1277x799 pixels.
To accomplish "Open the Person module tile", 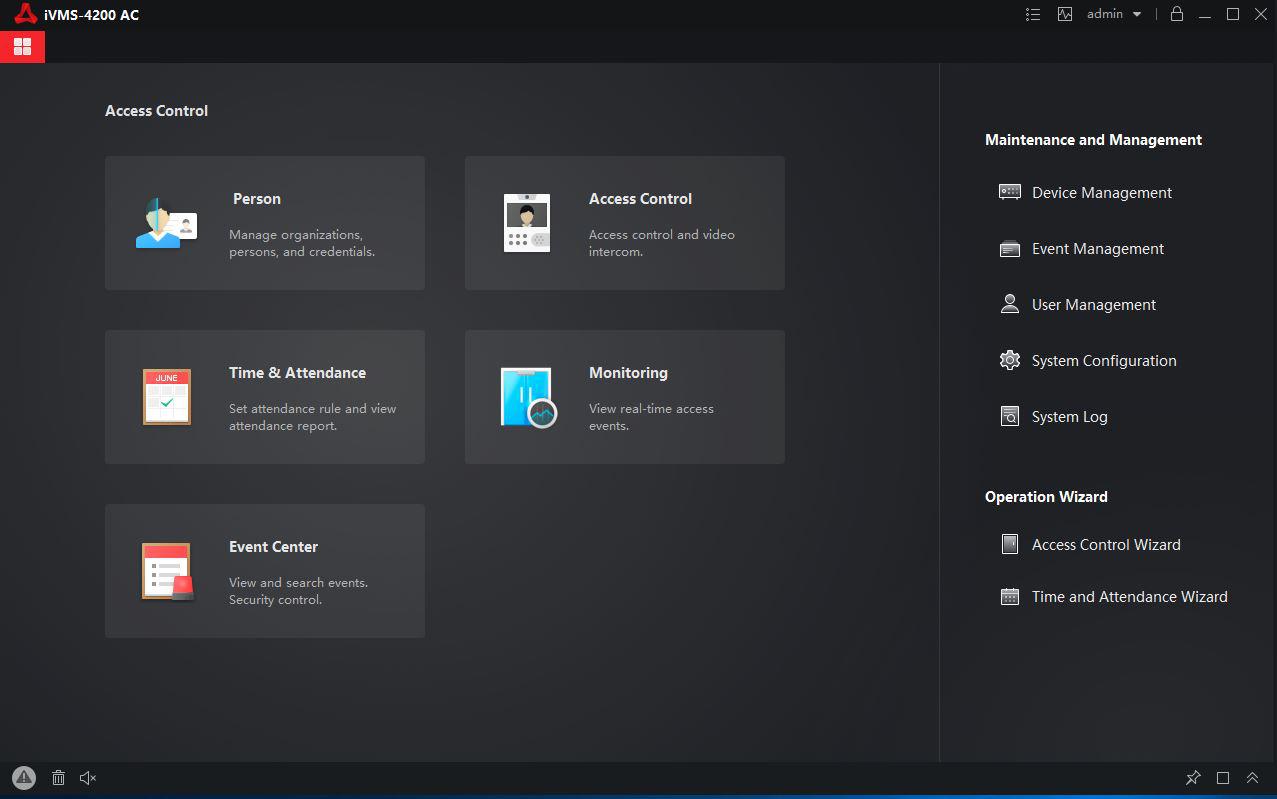I will [x=264, y=223].
